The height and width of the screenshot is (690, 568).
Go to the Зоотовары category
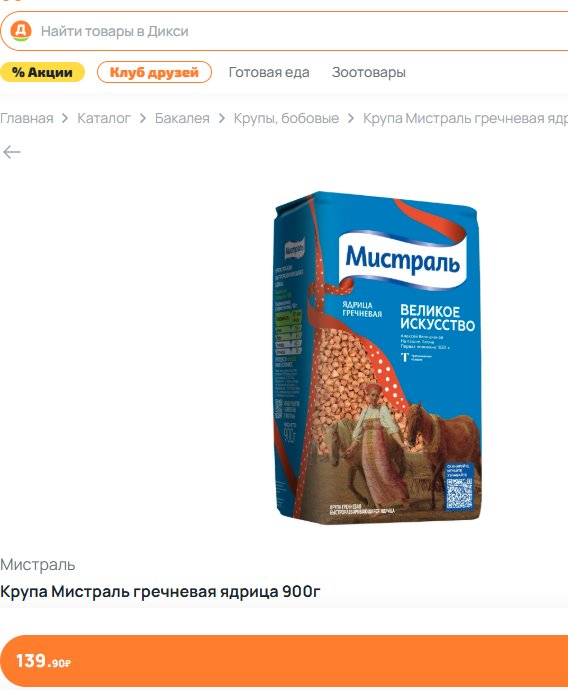pos(369,72)
